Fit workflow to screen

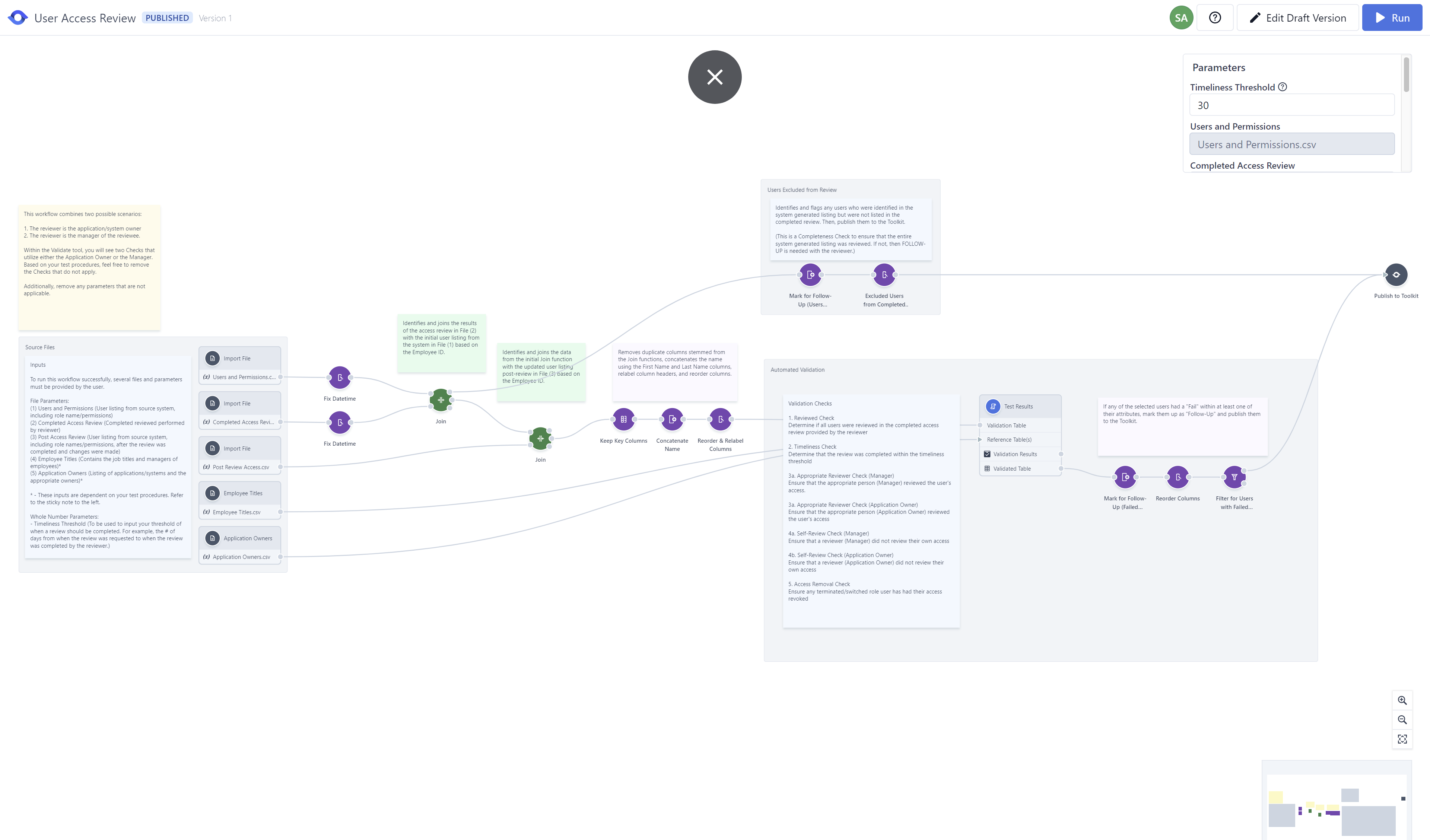pos(1402,739)
